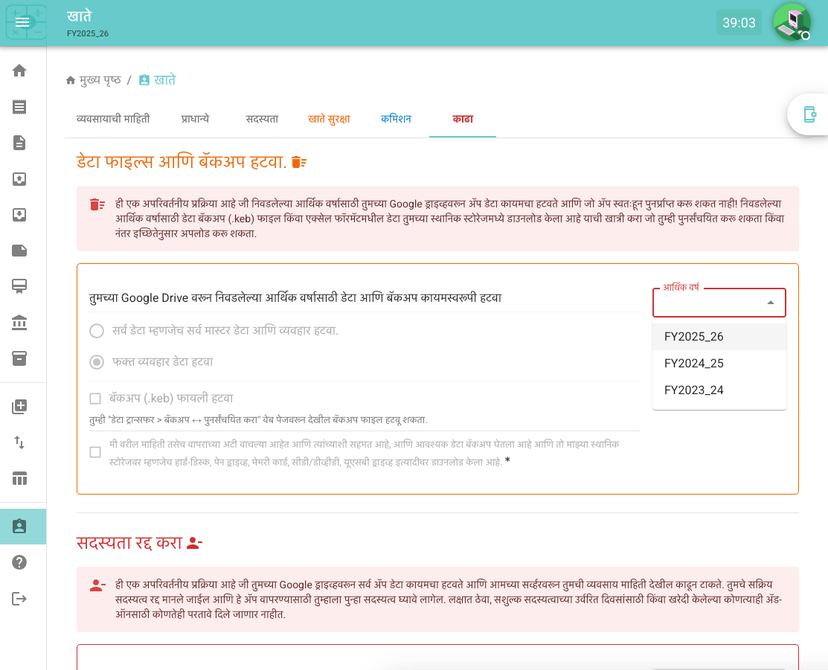The image size is (828, 670).
Task: Click the logout icon in the sidebar
Action: [19, 598]
